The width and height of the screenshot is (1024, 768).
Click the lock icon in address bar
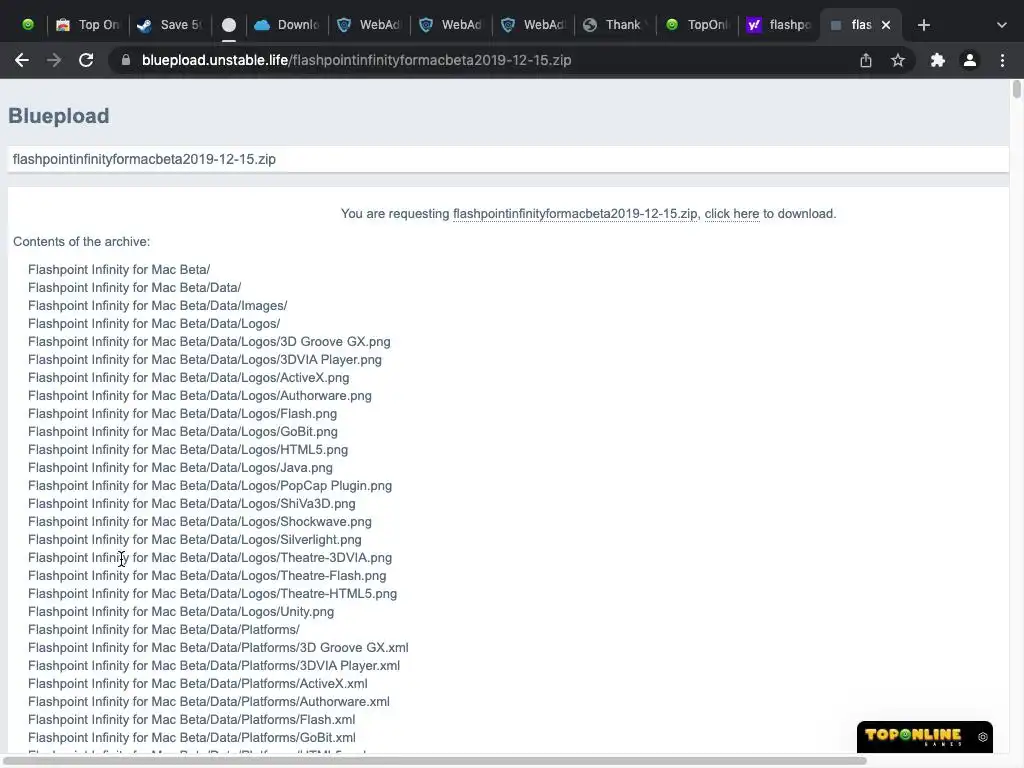point(126,60)
